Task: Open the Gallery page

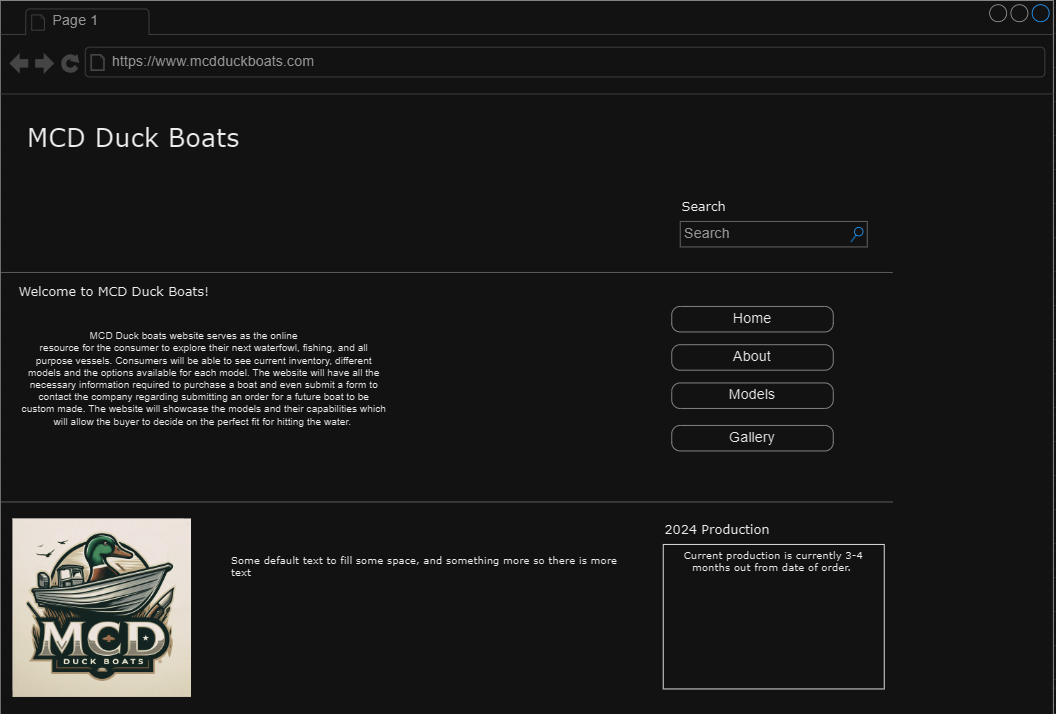Action: [x=752, y=437]
